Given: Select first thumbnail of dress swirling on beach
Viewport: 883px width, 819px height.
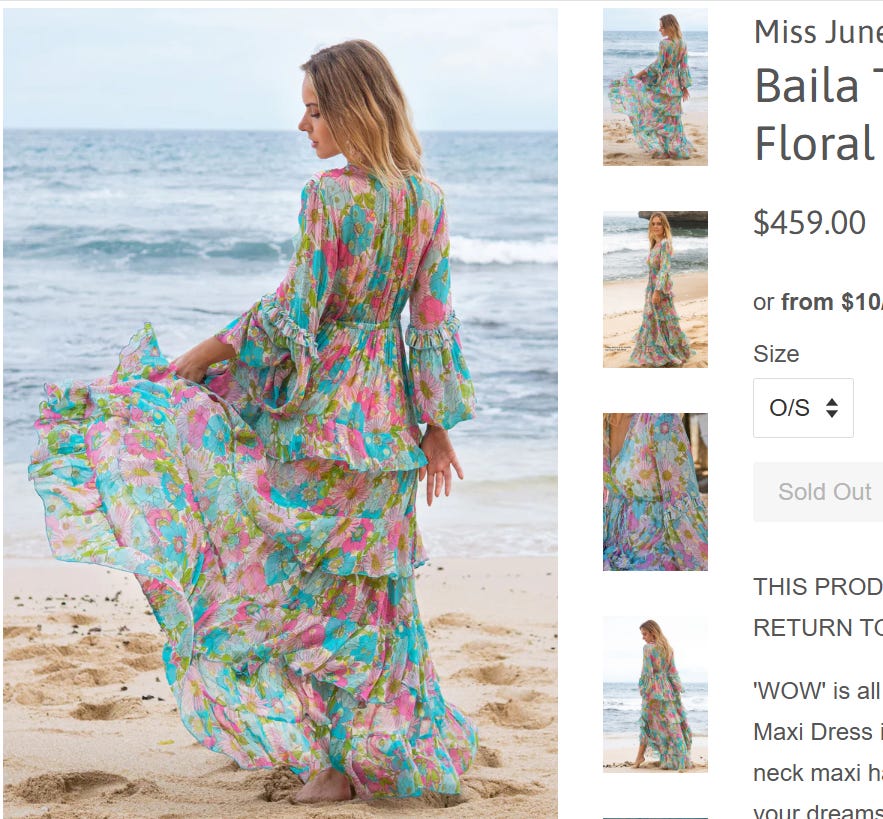Looking at the screenshot, I should 655,87.
